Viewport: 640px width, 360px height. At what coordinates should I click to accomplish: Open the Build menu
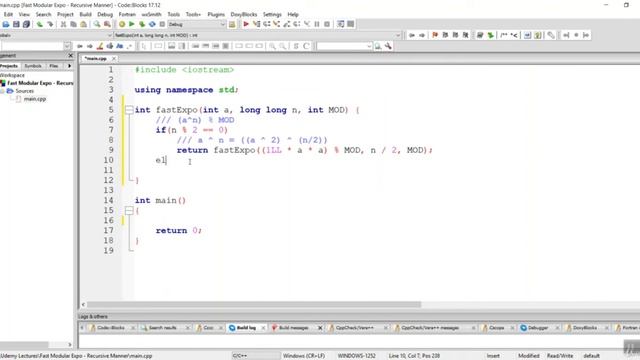85,14
